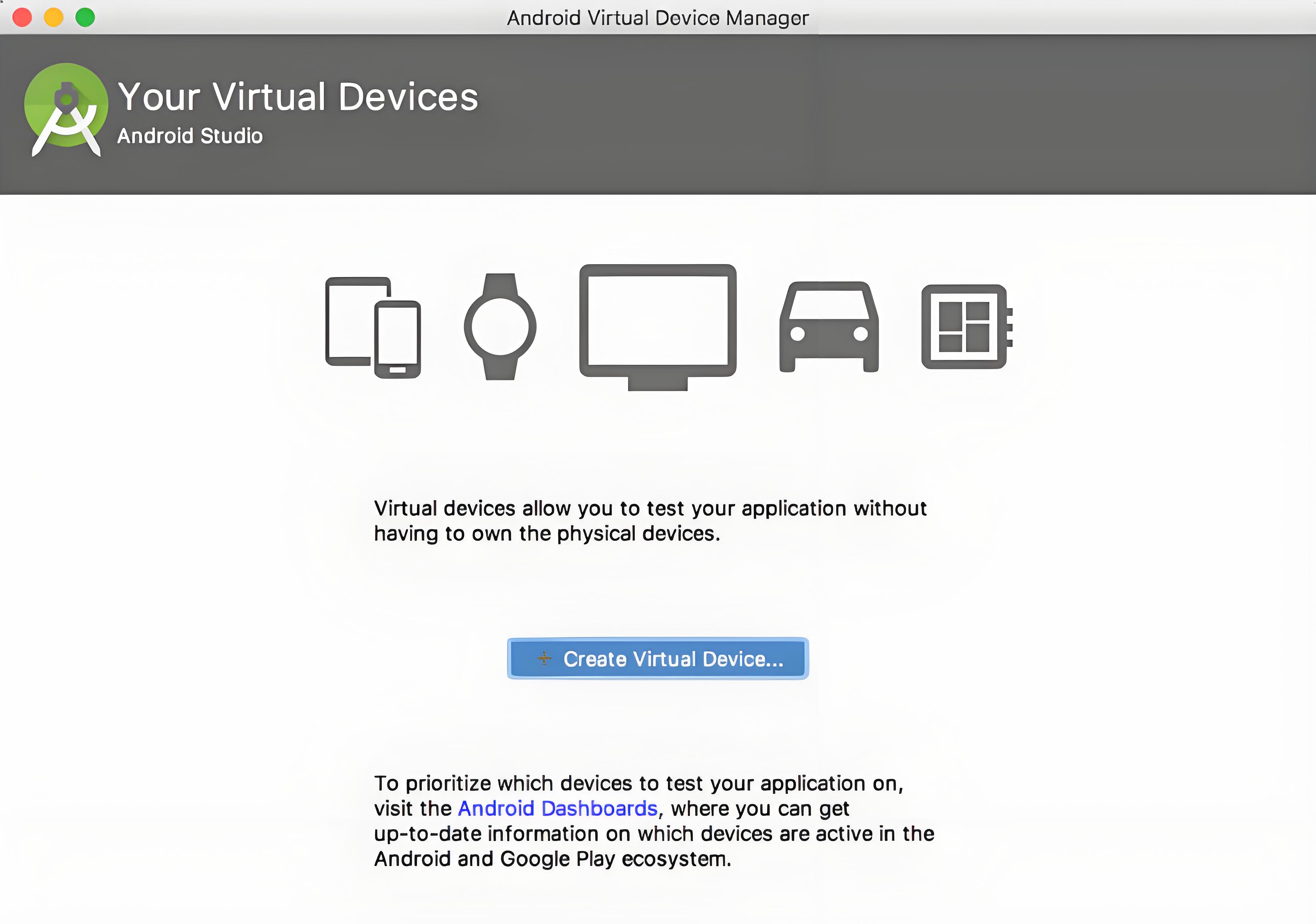Click the Wear OS watch icon

pos(500,327)
